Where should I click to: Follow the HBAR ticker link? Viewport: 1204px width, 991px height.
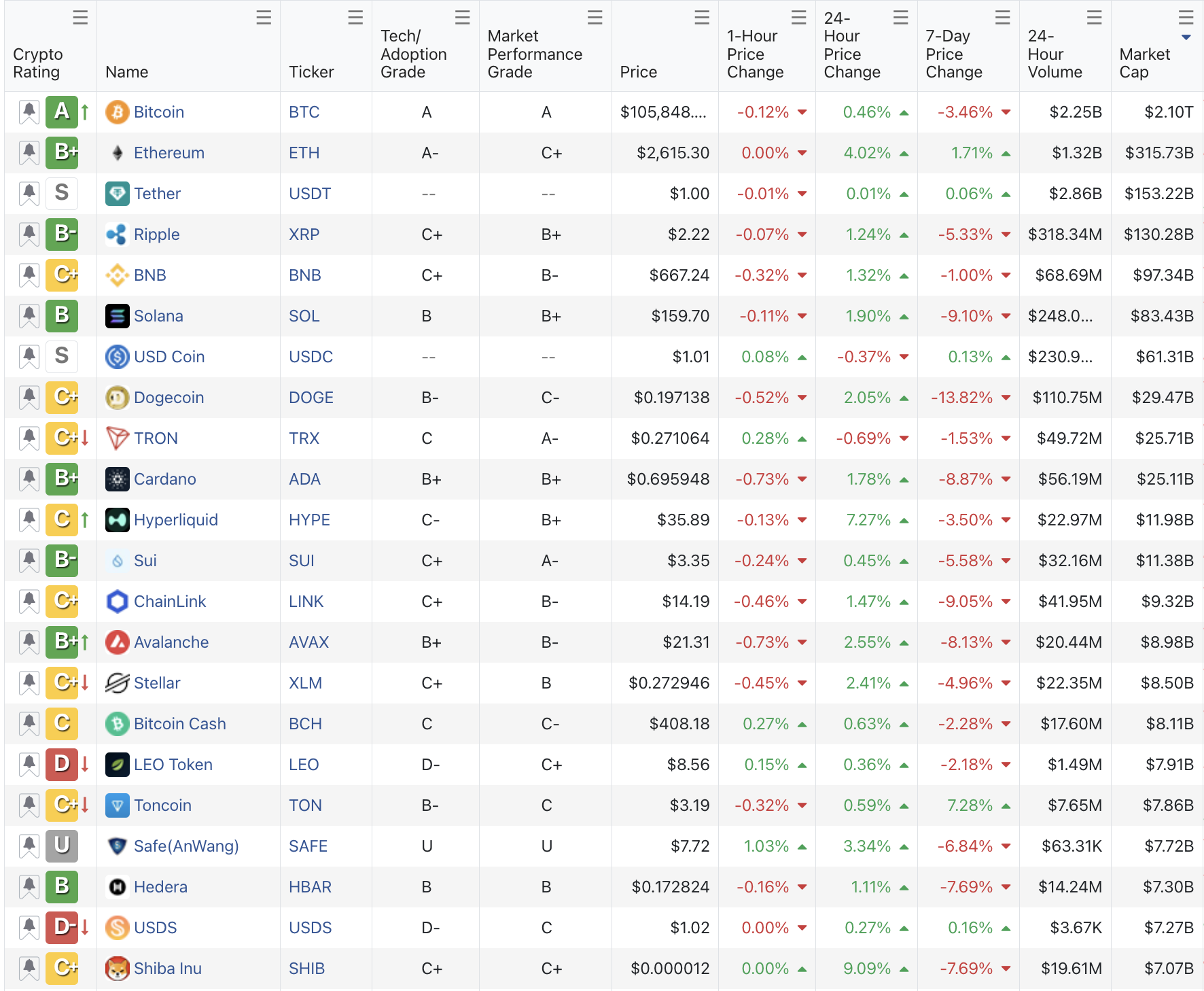pos(311,887)
